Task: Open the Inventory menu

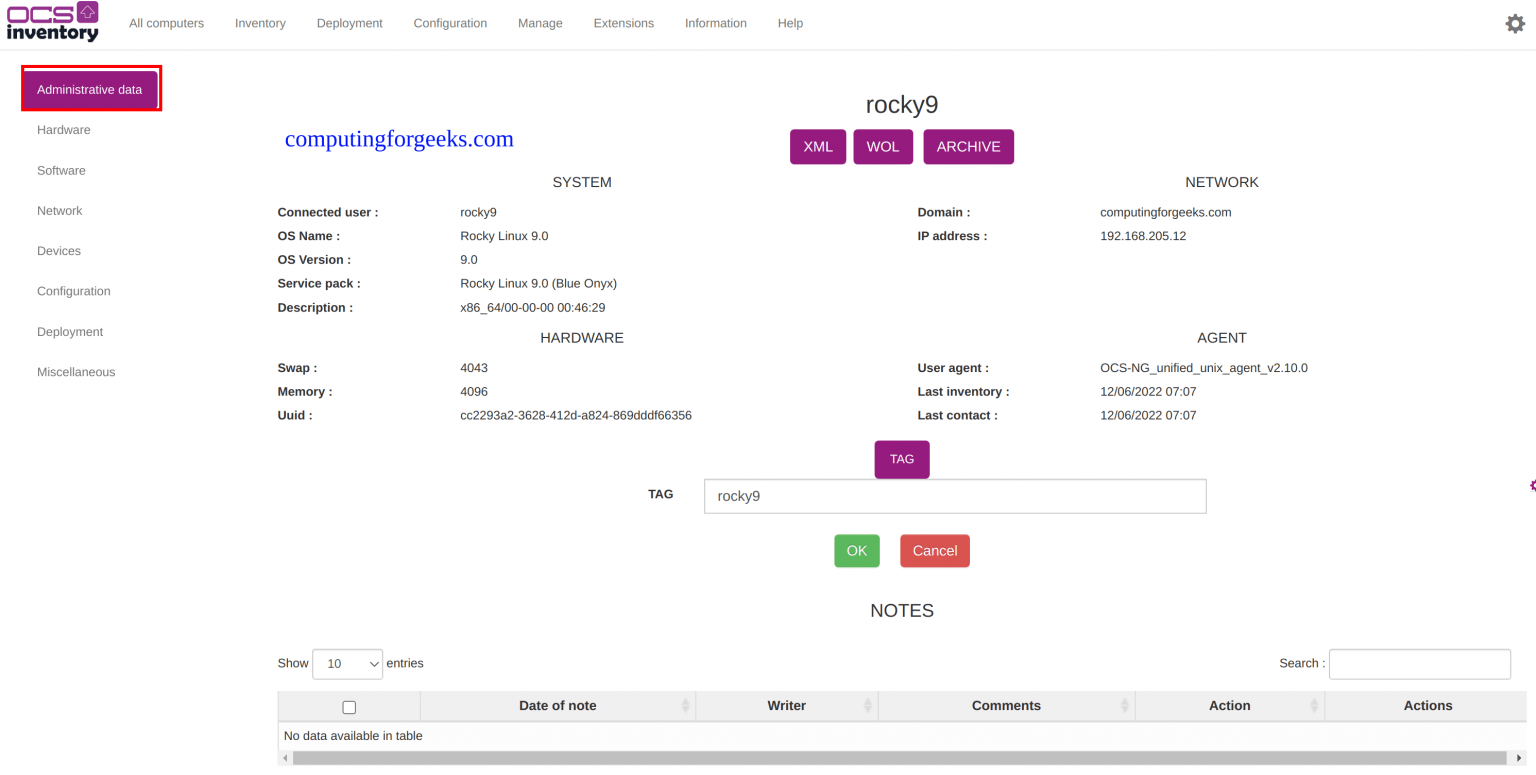Action: tap(260, 23)
